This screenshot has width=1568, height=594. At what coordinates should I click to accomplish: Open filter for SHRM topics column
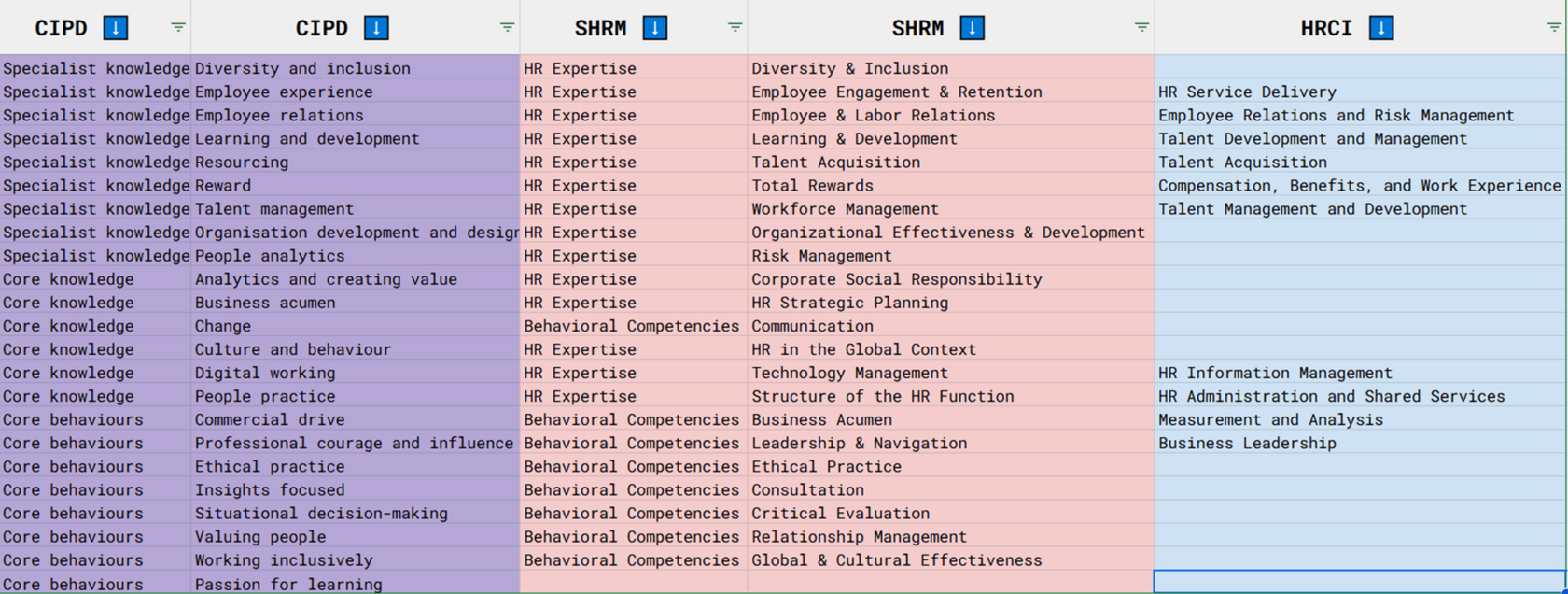tap(1141, 27)
